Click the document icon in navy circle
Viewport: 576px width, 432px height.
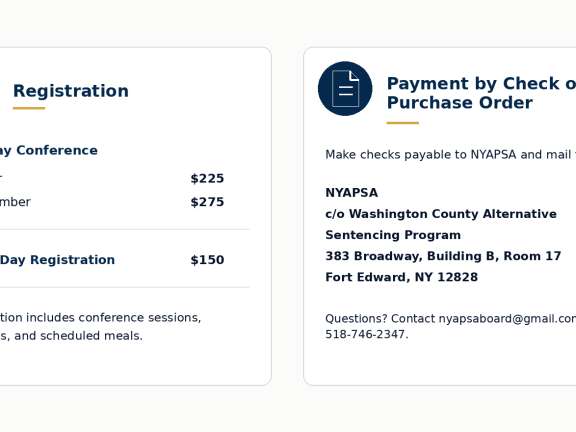point(345,89)
